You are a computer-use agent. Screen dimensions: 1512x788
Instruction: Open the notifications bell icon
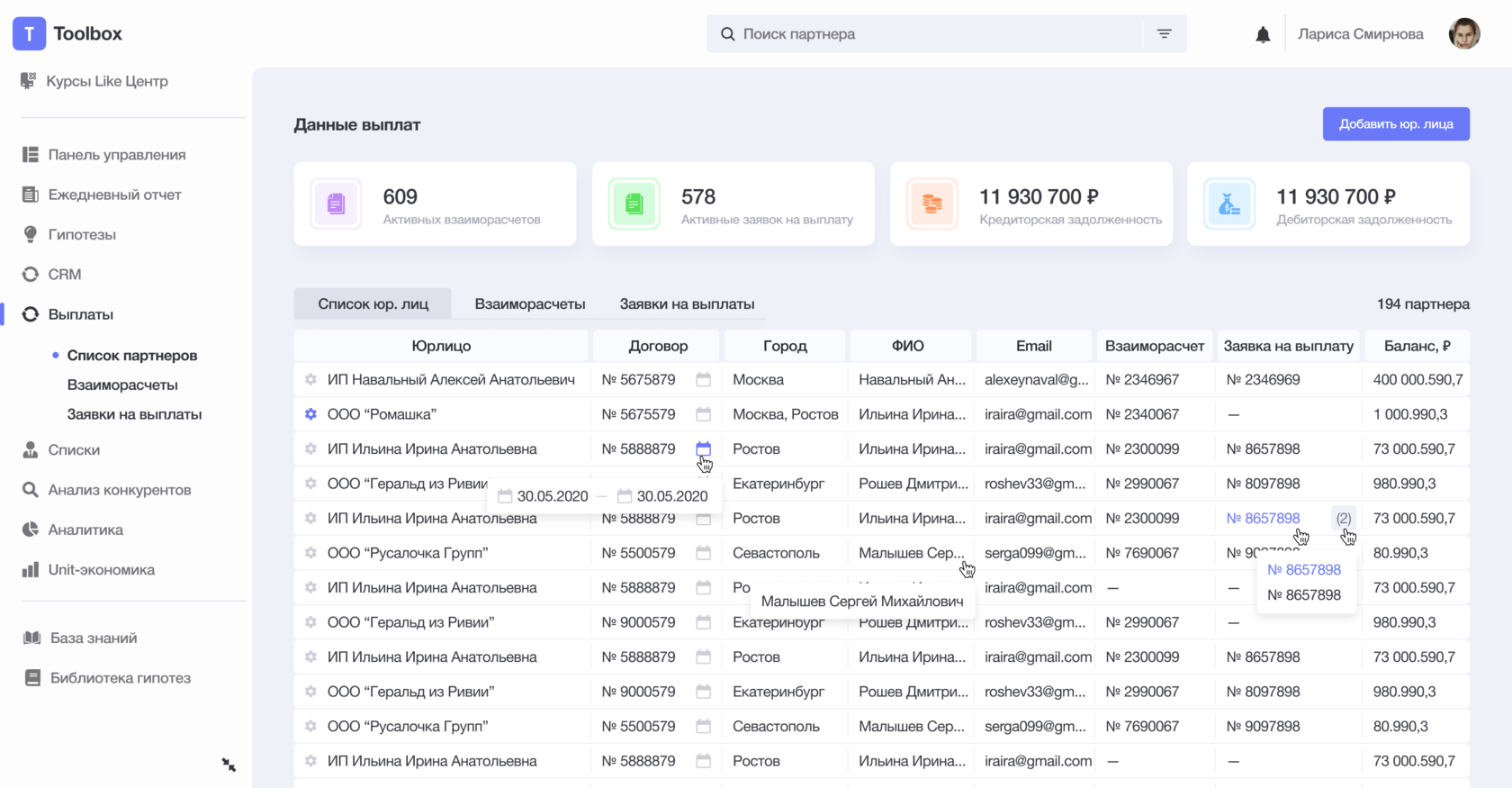click(1263, 34)
